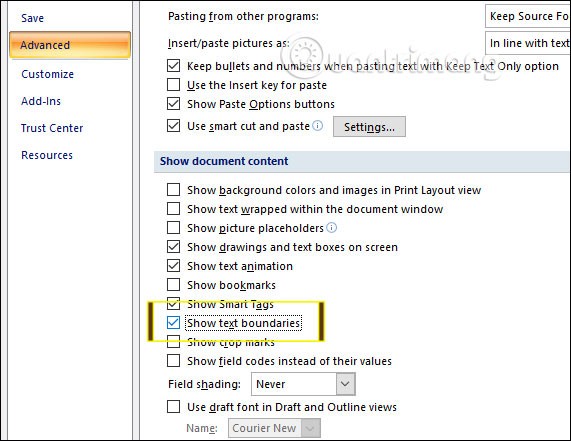This screenshot has height=441, width=571.
Task: Open Pasting from other programs dropdown
Action: 528,16
